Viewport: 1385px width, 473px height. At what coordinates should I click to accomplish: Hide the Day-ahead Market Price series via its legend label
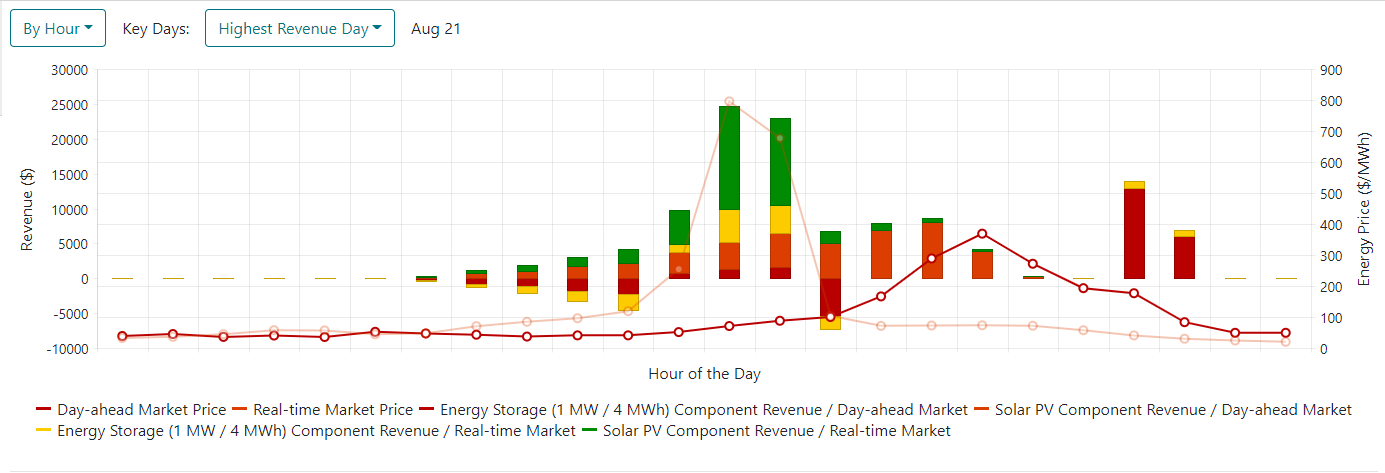point(141,409)
